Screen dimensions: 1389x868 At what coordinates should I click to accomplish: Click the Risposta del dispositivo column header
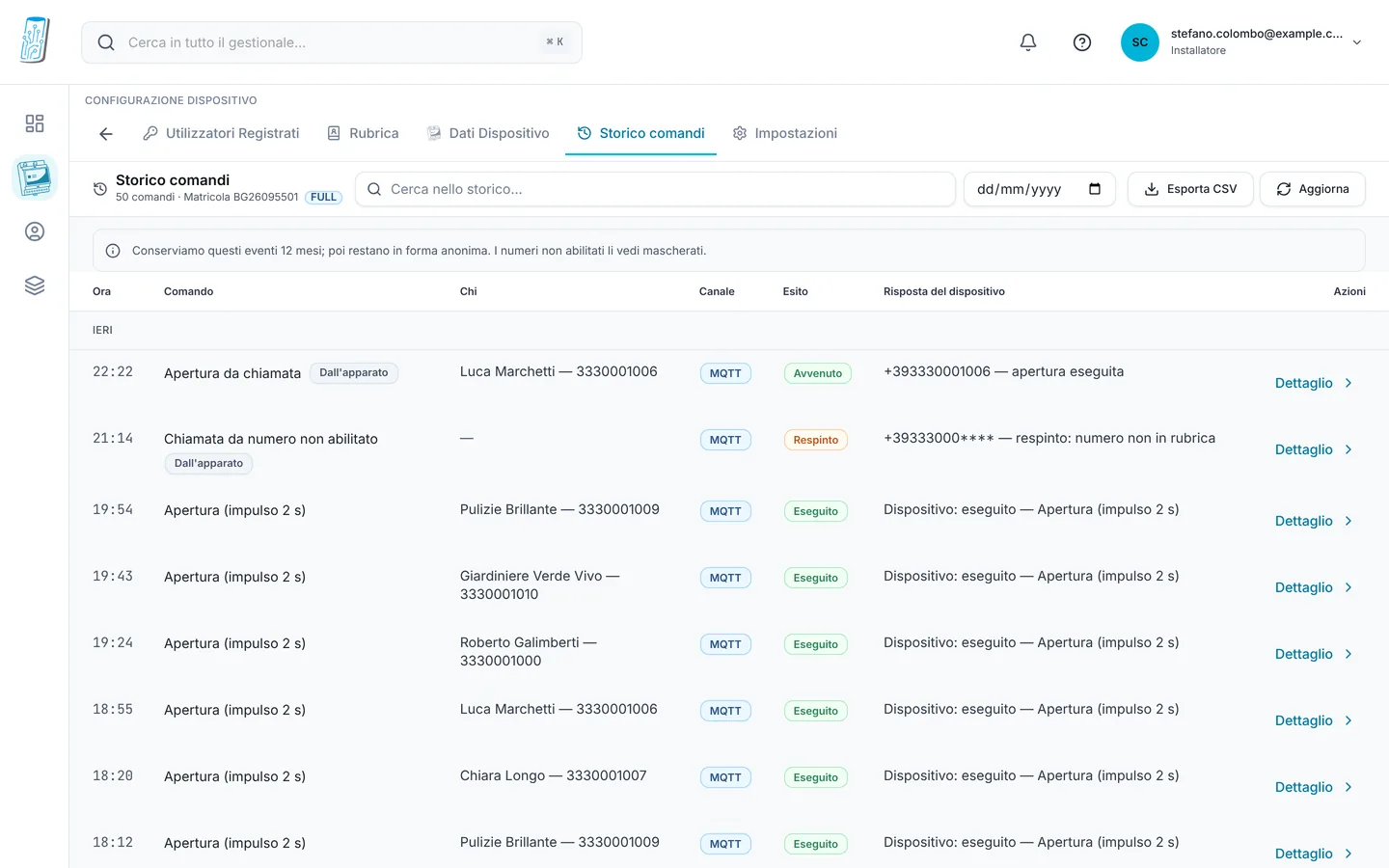coord(944,291)
